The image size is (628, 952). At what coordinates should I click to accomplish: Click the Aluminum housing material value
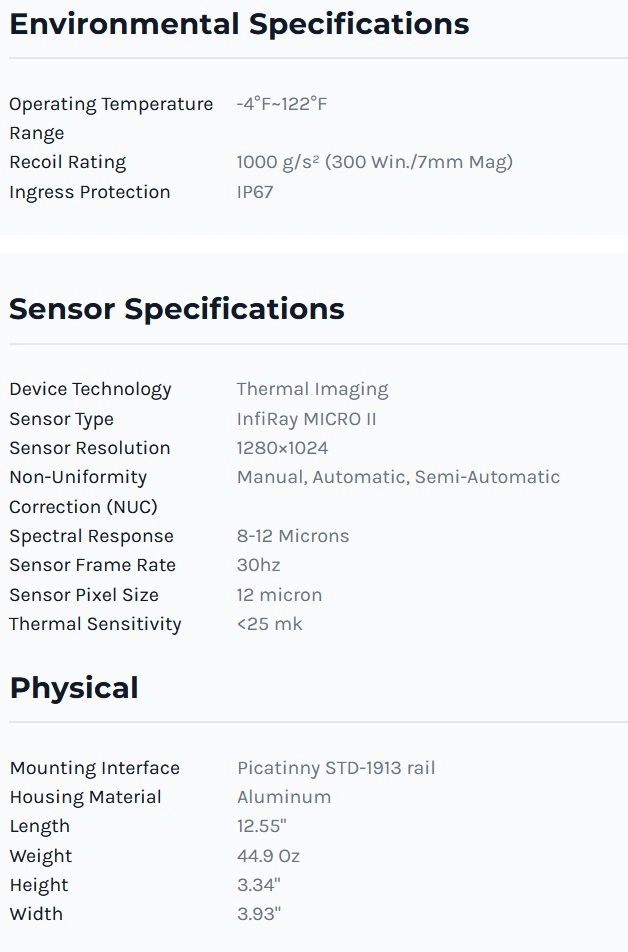[x=284, y=797]
